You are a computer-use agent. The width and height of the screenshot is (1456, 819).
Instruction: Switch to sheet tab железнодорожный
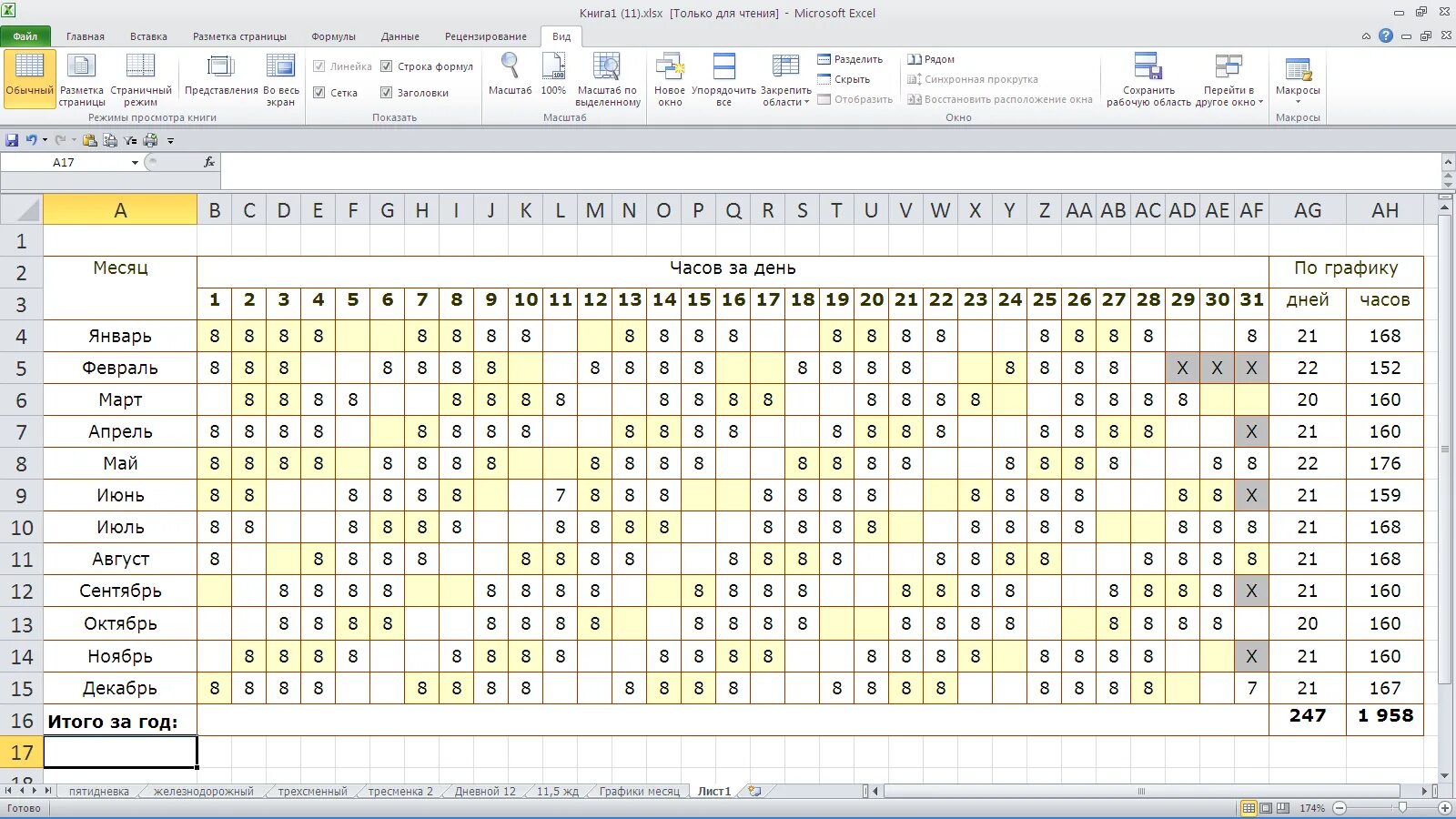point(204,791)
